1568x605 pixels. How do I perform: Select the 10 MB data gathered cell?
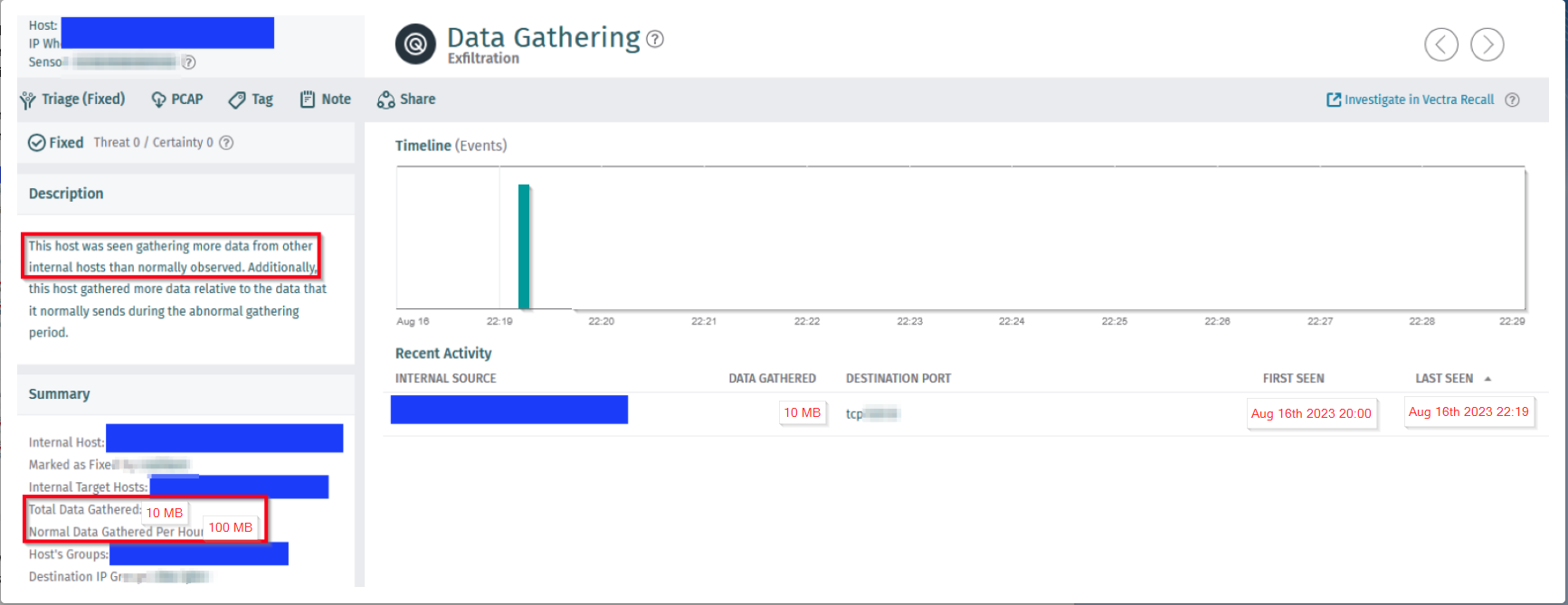pyautogui.click(x=802, y=412)
